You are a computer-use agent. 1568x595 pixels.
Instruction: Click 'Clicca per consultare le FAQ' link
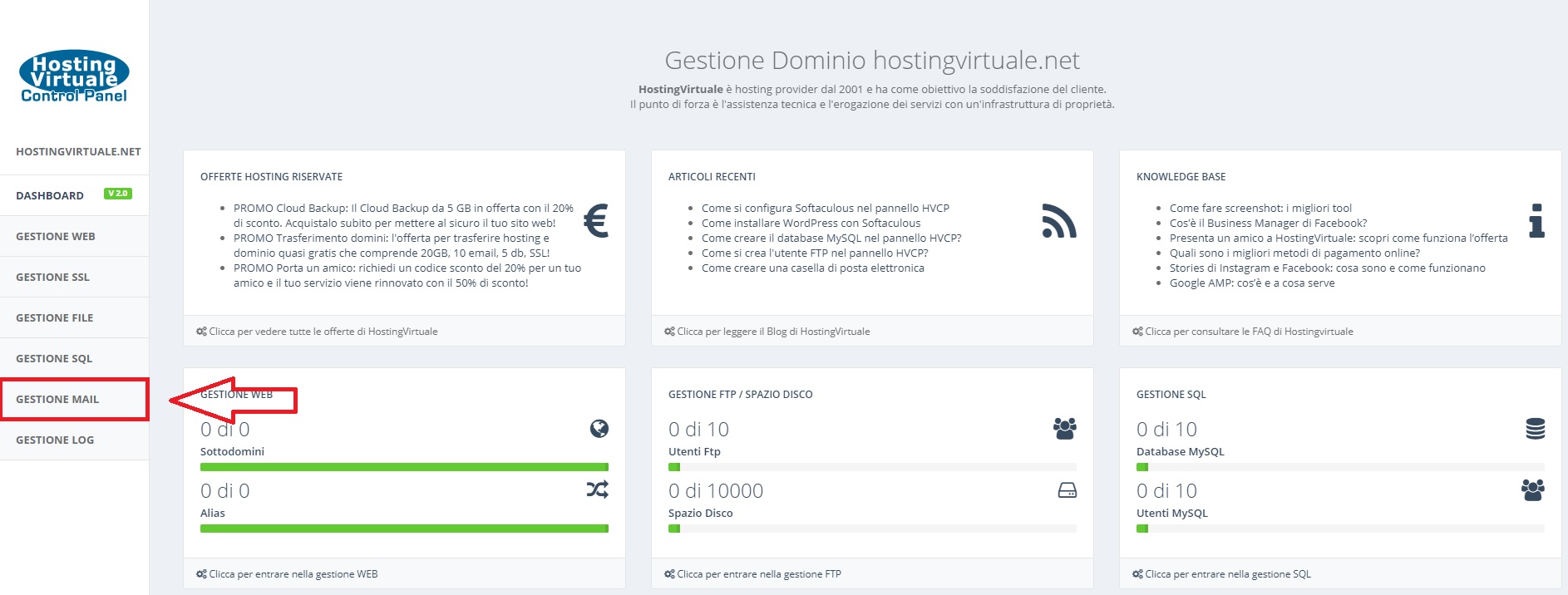1249,332
